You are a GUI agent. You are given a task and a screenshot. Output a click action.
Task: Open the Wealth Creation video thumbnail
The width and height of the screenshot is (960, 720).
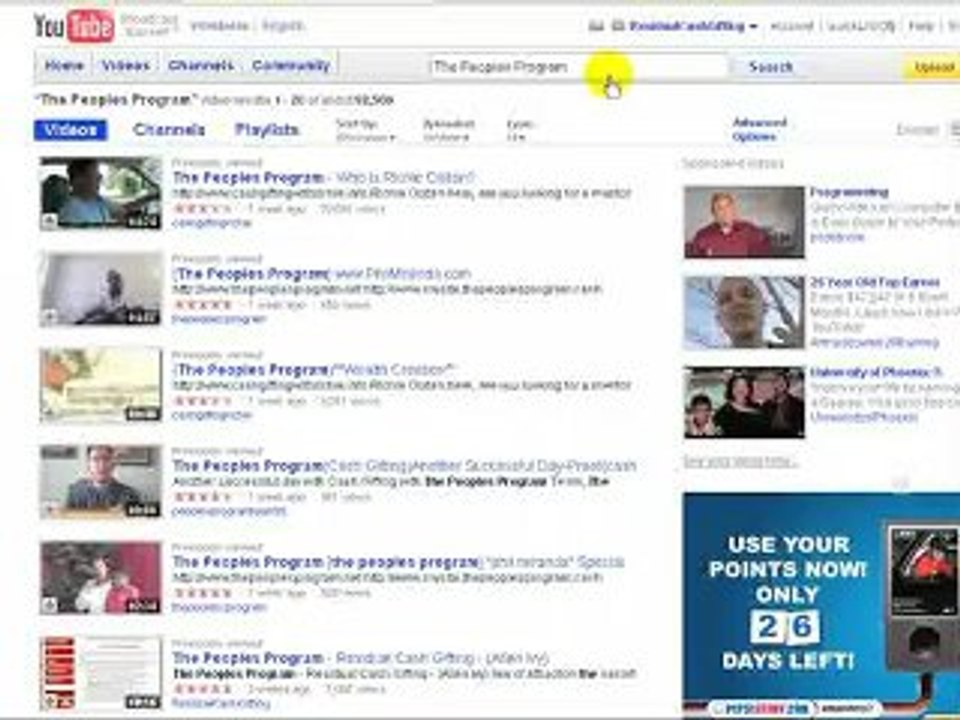101,386
